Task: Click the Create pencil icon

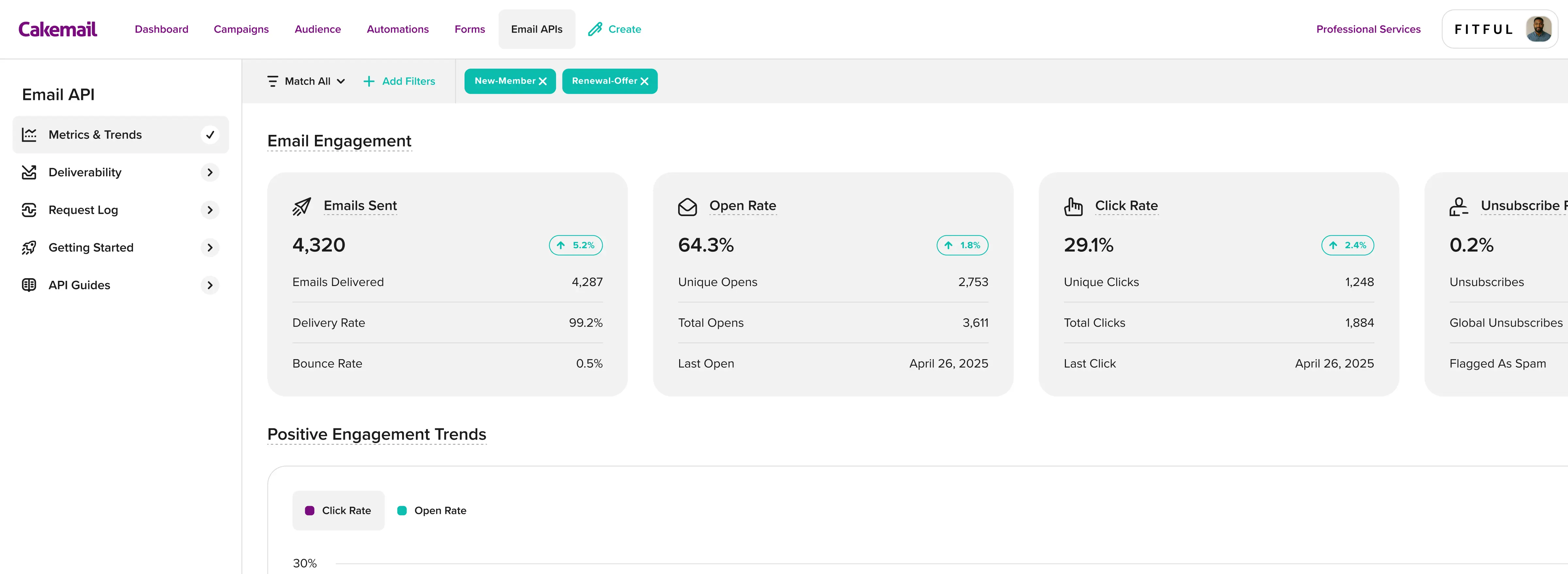Action: (595, 29)
